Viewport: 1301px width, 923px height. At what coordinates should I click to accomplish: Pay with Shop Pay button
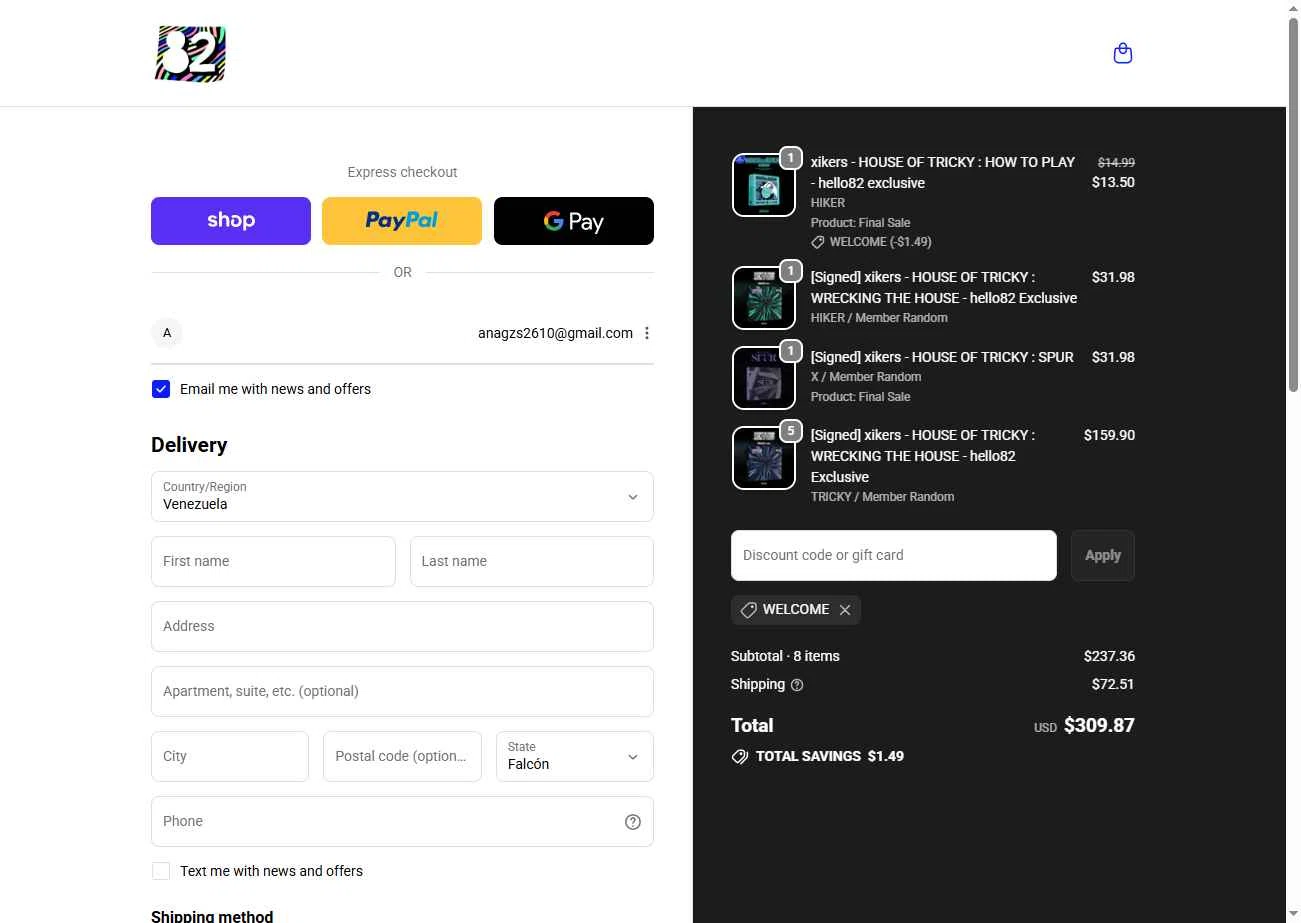tap(231, 221)
